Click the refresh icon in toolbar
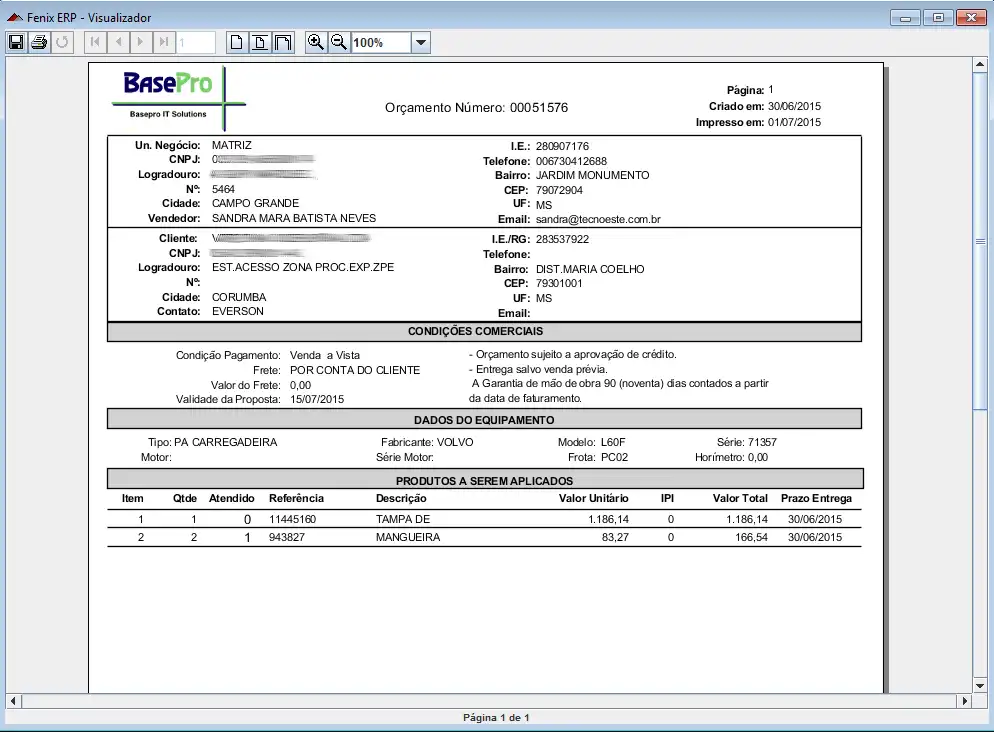The height and width of the screenshot is (732, 994). [62, 42]
